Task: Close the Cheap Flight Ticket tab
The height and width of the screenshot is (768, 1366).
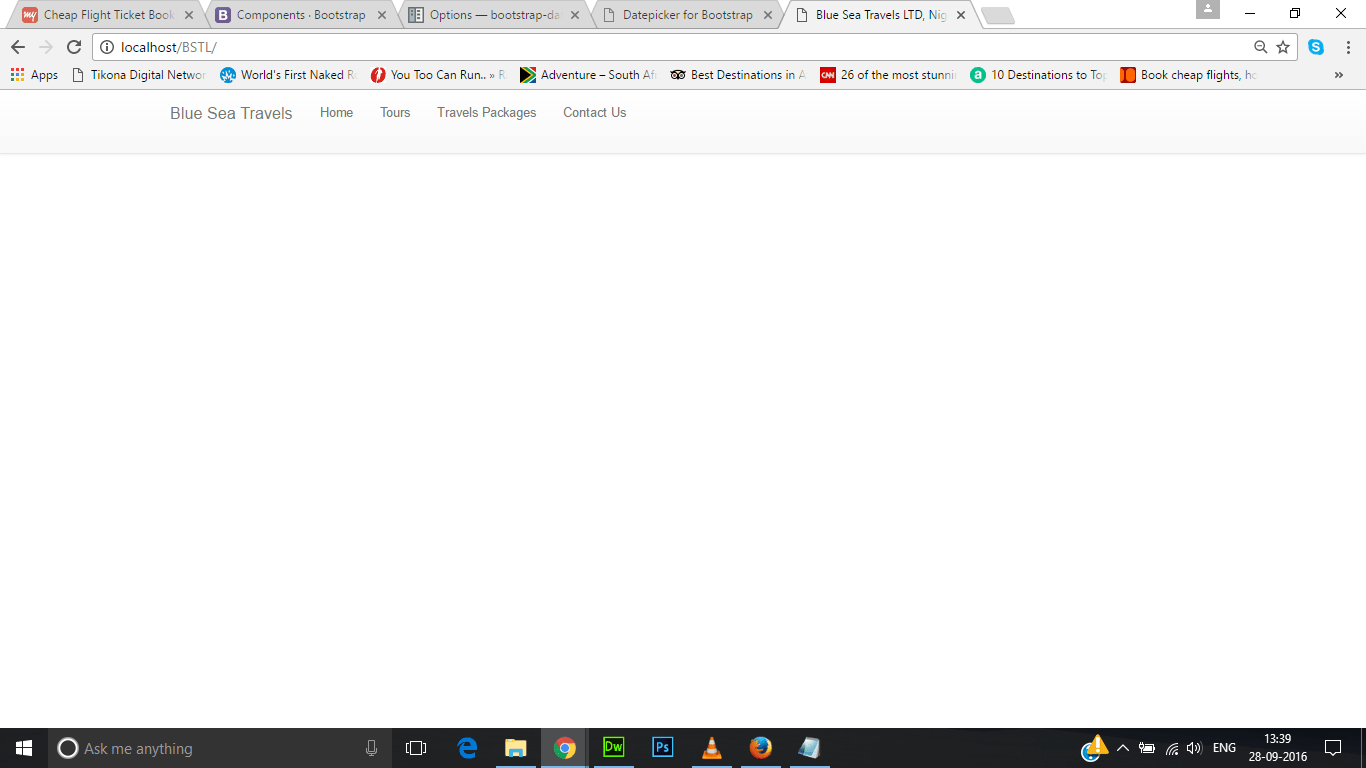Action: tap(189, 15)
